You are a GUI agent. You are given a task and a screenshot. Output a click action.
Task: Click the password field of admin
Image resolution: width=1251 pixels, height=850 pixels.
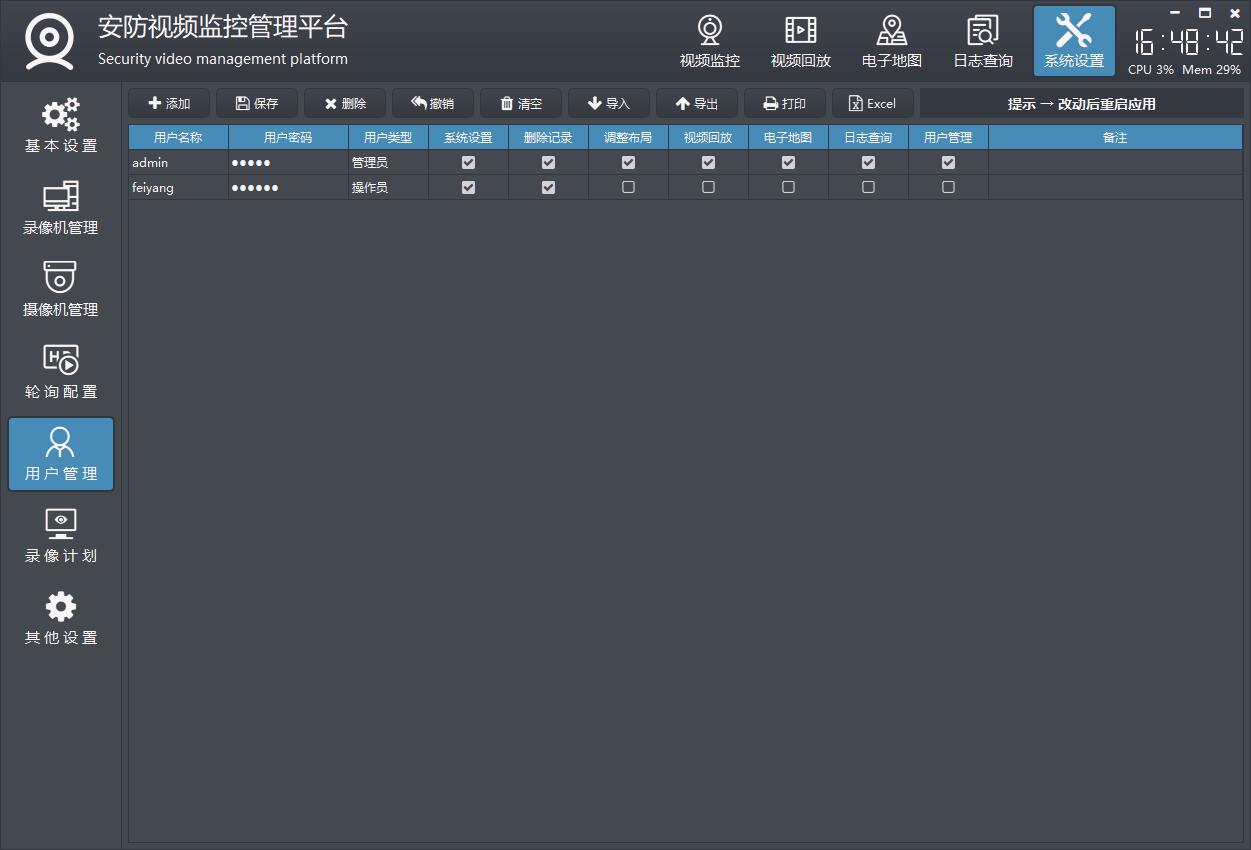pos(288,162)
